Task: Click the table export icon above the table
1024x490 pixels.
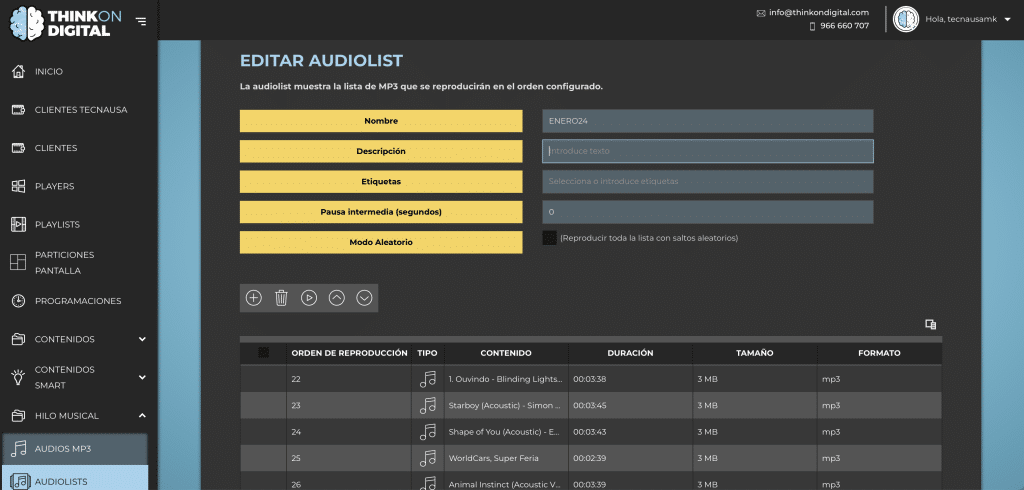Action: [x=931, y=324]
